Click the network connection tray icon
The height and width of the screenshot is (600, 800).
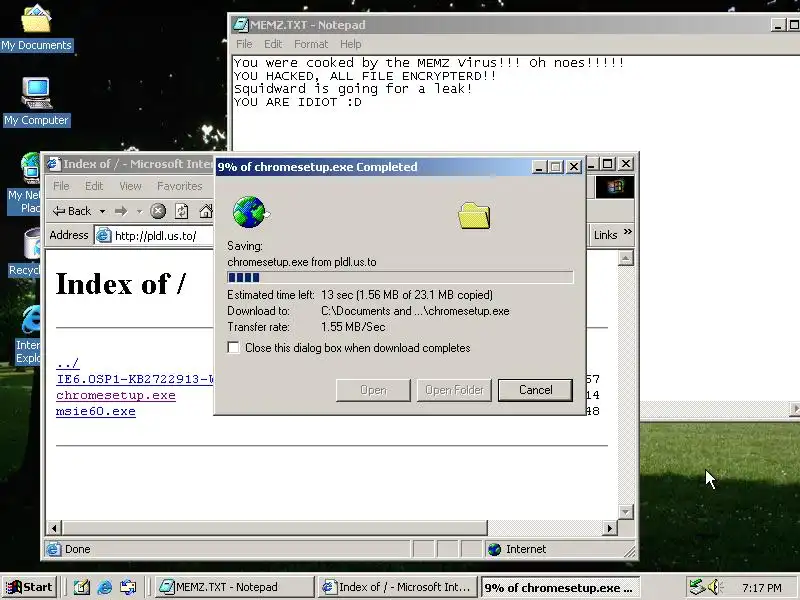point(696,587)
